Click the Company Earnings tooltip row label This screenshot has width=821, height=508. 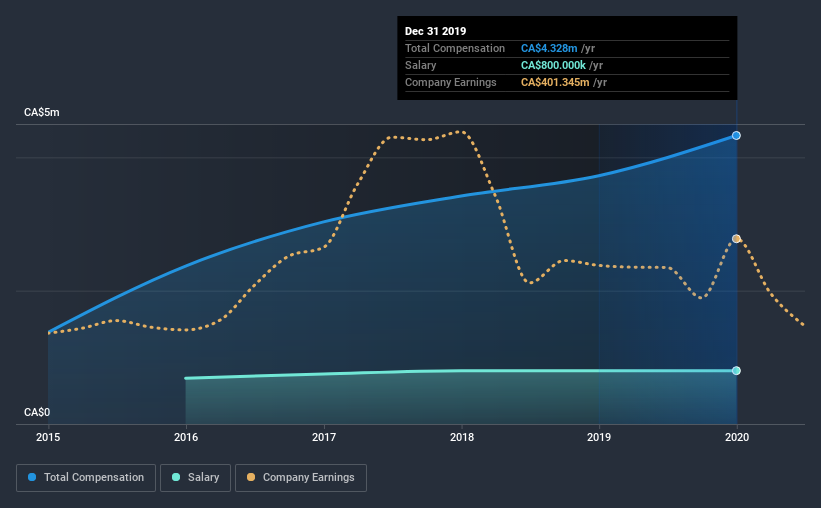tap(451, 82)
